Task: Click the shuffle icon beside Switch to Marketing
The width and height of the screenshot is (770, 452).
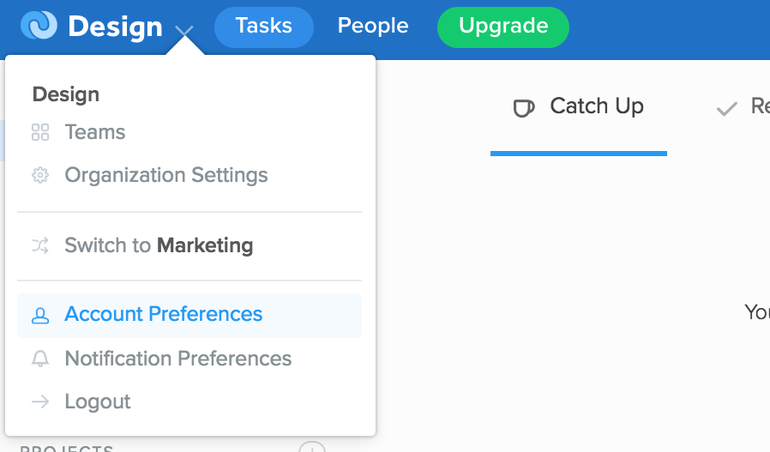Action: tap(40, 246)
